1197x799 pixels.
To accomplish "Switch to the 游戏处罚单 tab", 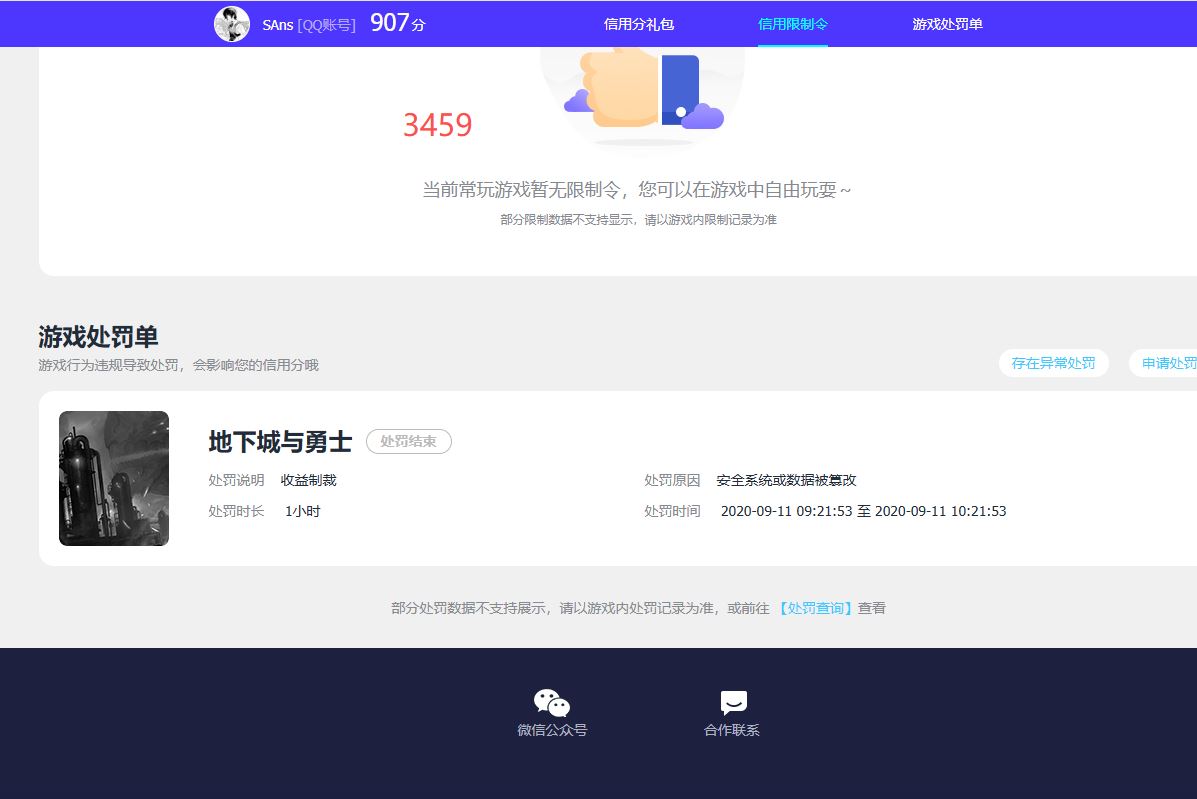I will [946, 23].
